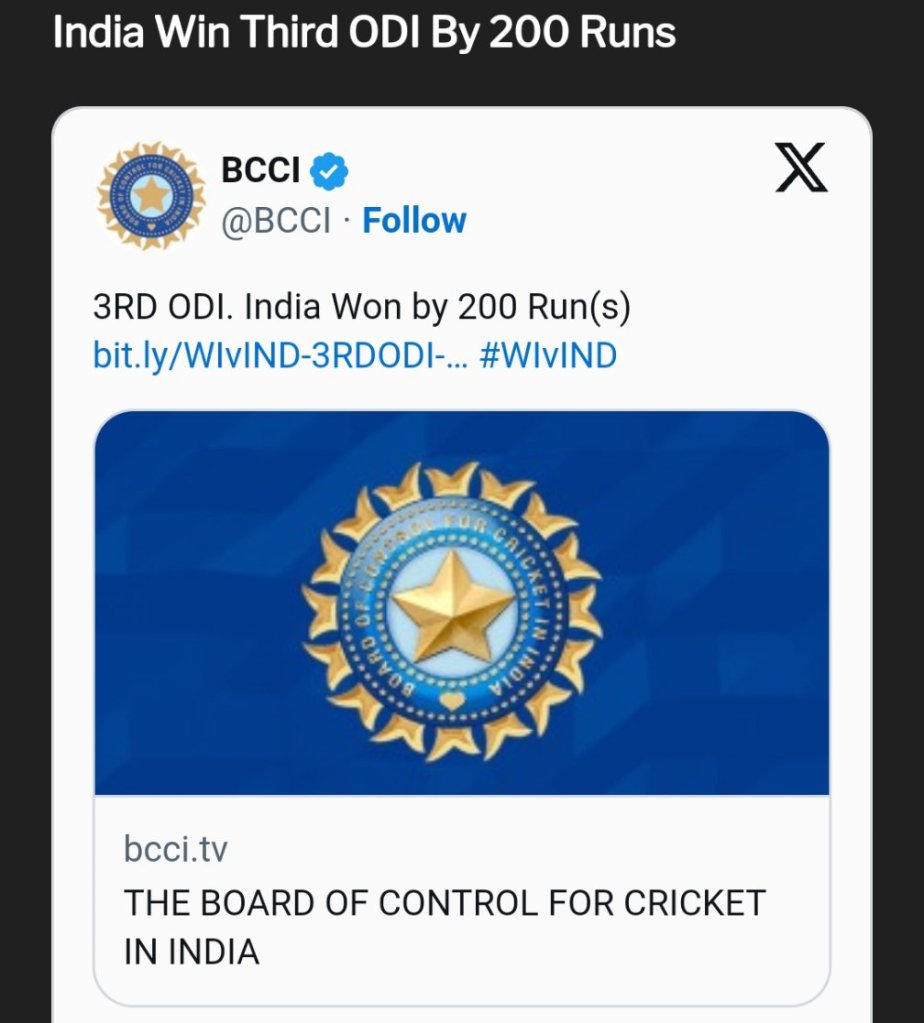
Task: Click the X logo on the tweet
Action: tap(801, 168)
